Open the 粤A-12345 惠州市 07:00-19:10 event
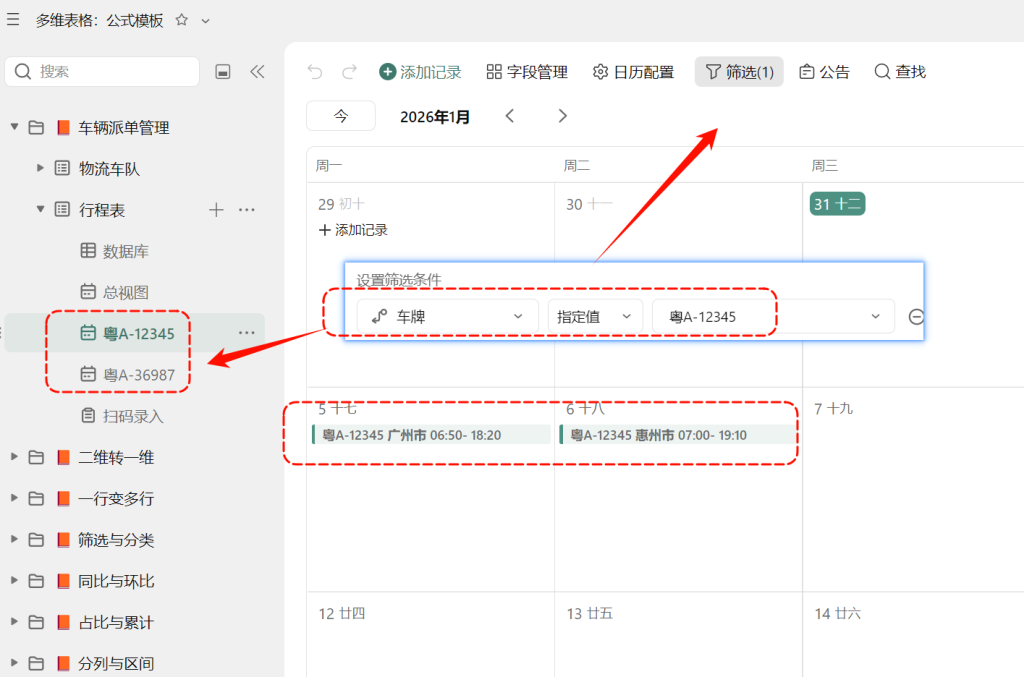This screenshot has height=677, width=1024. tap(679, 435)
